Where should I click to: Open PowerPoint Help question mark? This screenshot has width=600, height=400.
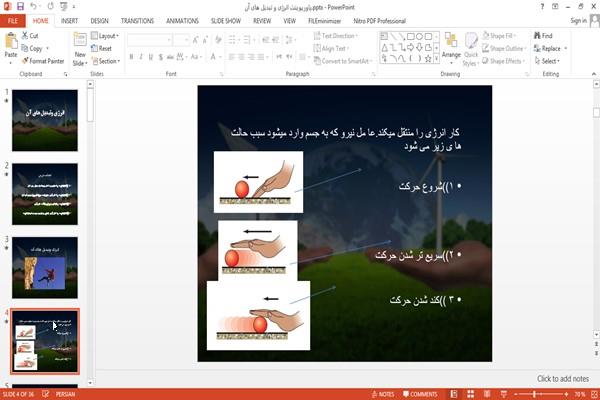(542, 7)
